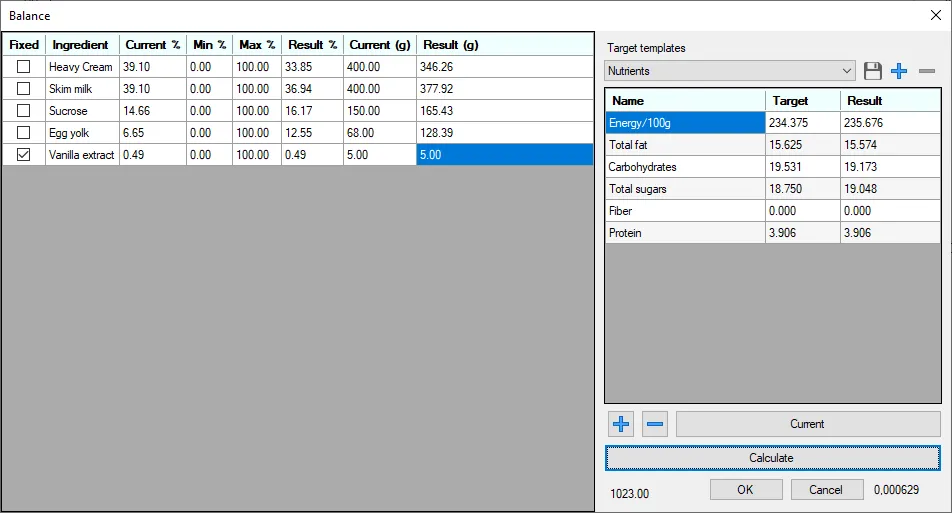Image resolution: width=952 pixels, height=513 pixels.
Task: Select the Energy/100g nutrient row
Action: [x=773, y=123]
